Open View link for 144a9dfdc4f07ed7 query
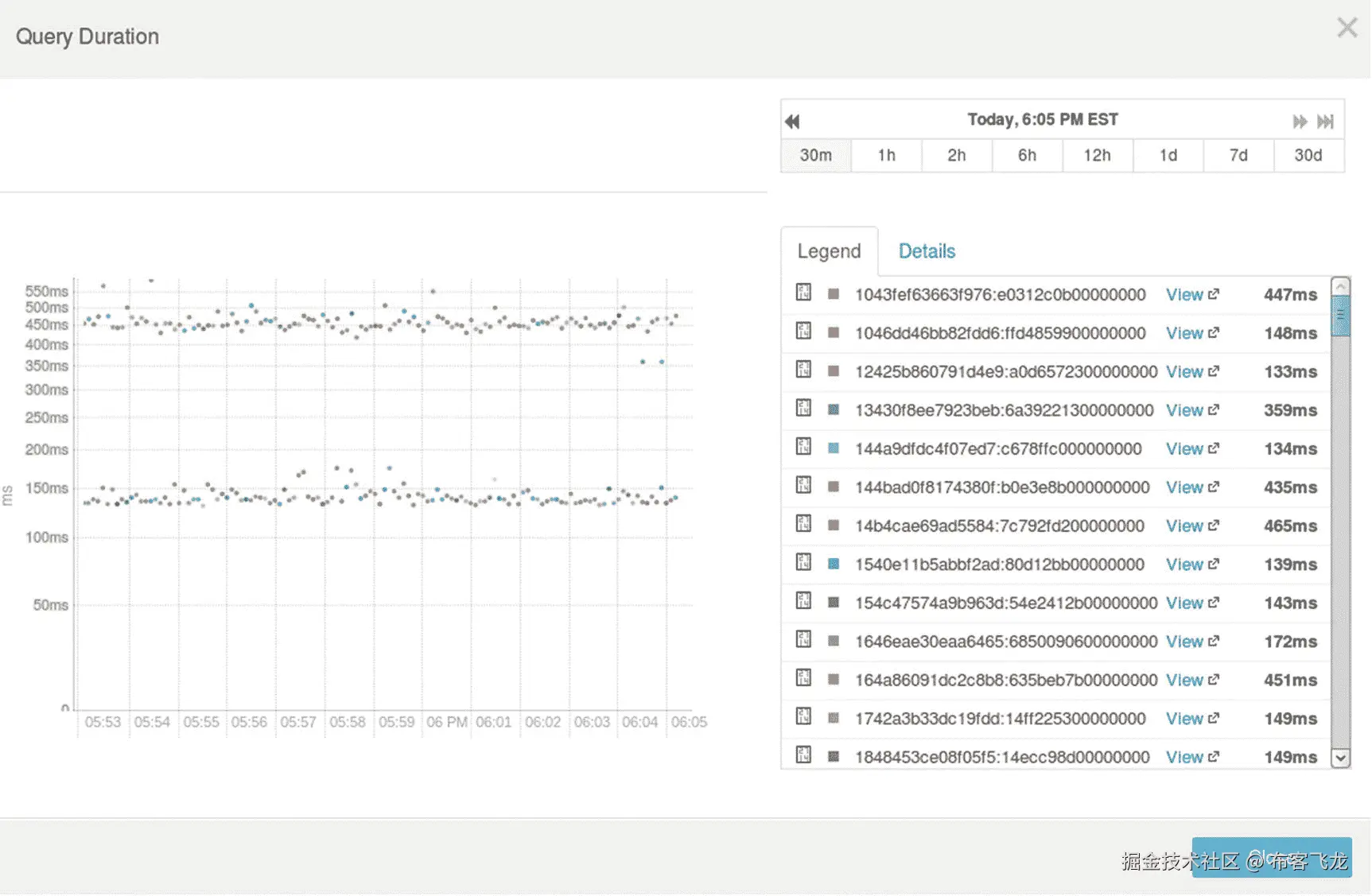Image resolution: width=1372 pixels, height=896 pixels. [x=1184, y=449]
